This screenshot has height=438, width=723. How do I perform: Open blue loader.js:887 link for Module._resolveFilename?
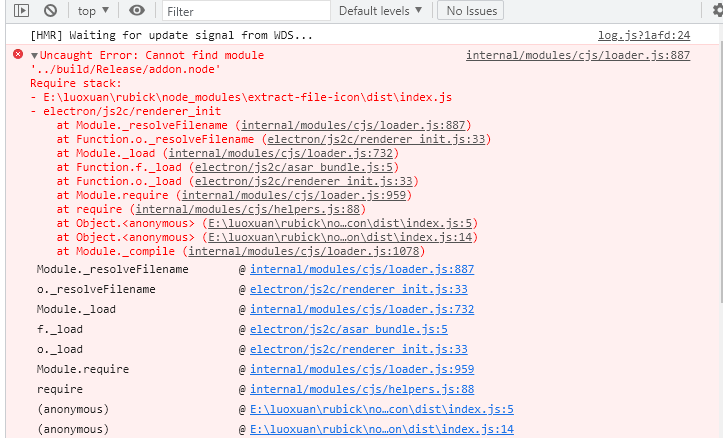(362, 269)
